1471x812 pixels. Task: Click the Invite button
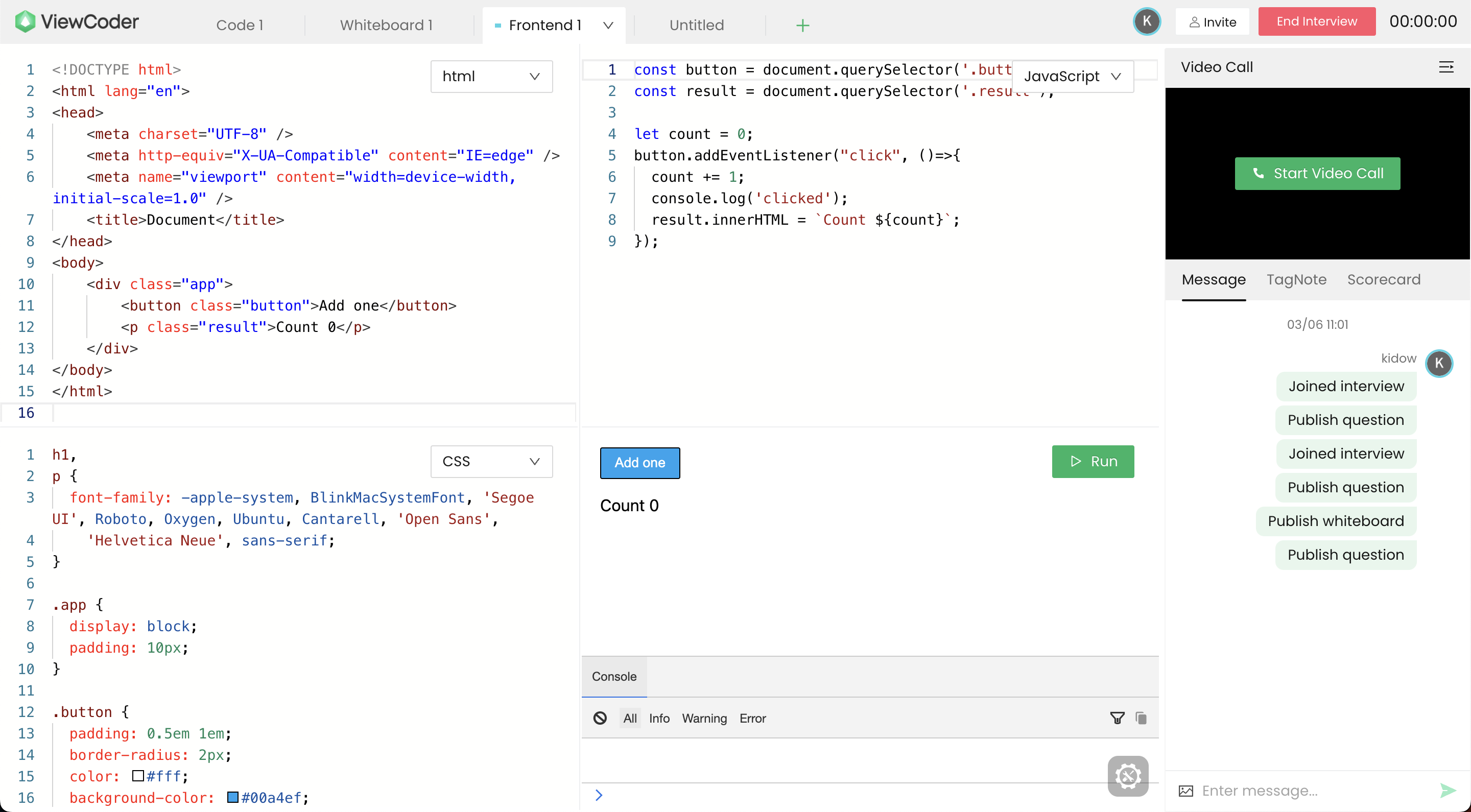click(1213, 21)
